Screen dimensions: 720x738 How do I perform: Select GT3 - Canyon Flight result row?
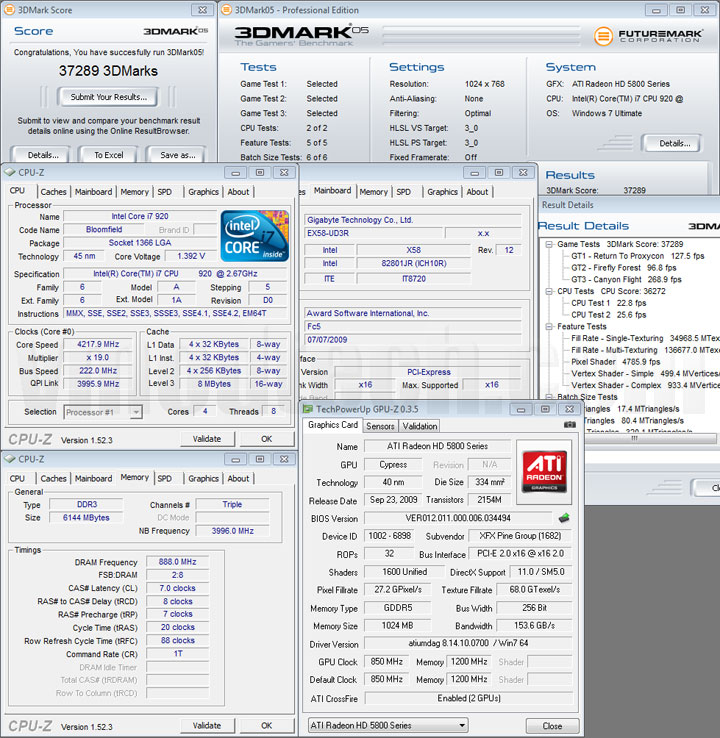pyautogui.click(x=626, y=280)
